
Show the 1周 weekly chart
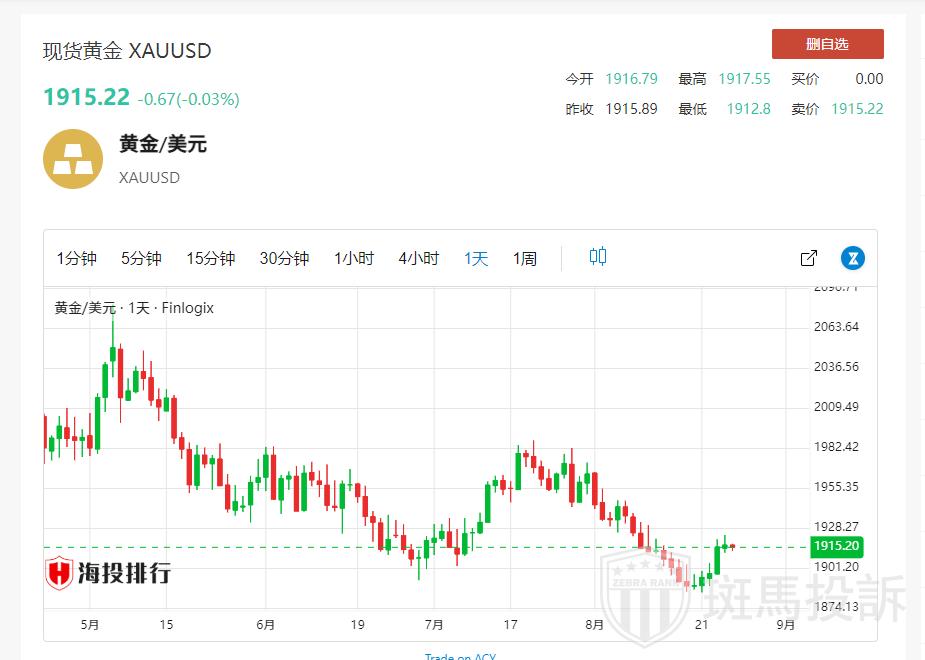click(x=525, y=258)
